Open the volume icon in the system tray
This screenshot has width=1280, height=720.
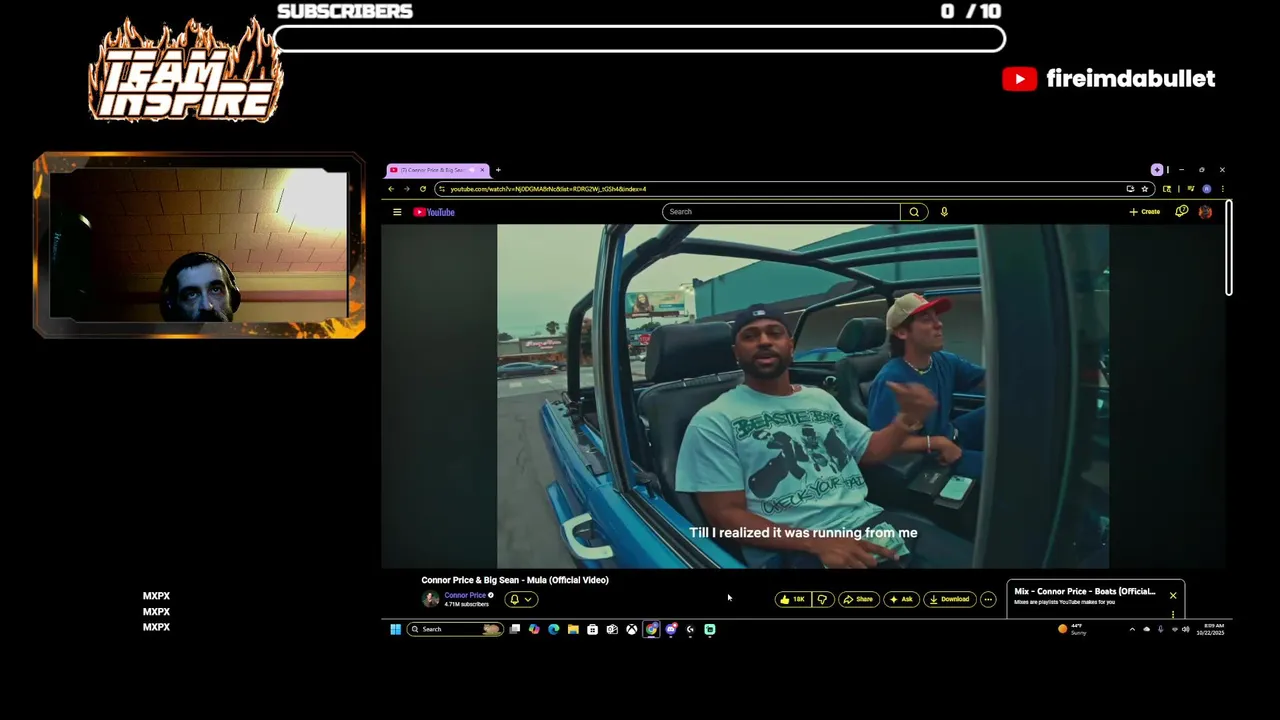pos(1185,629)
